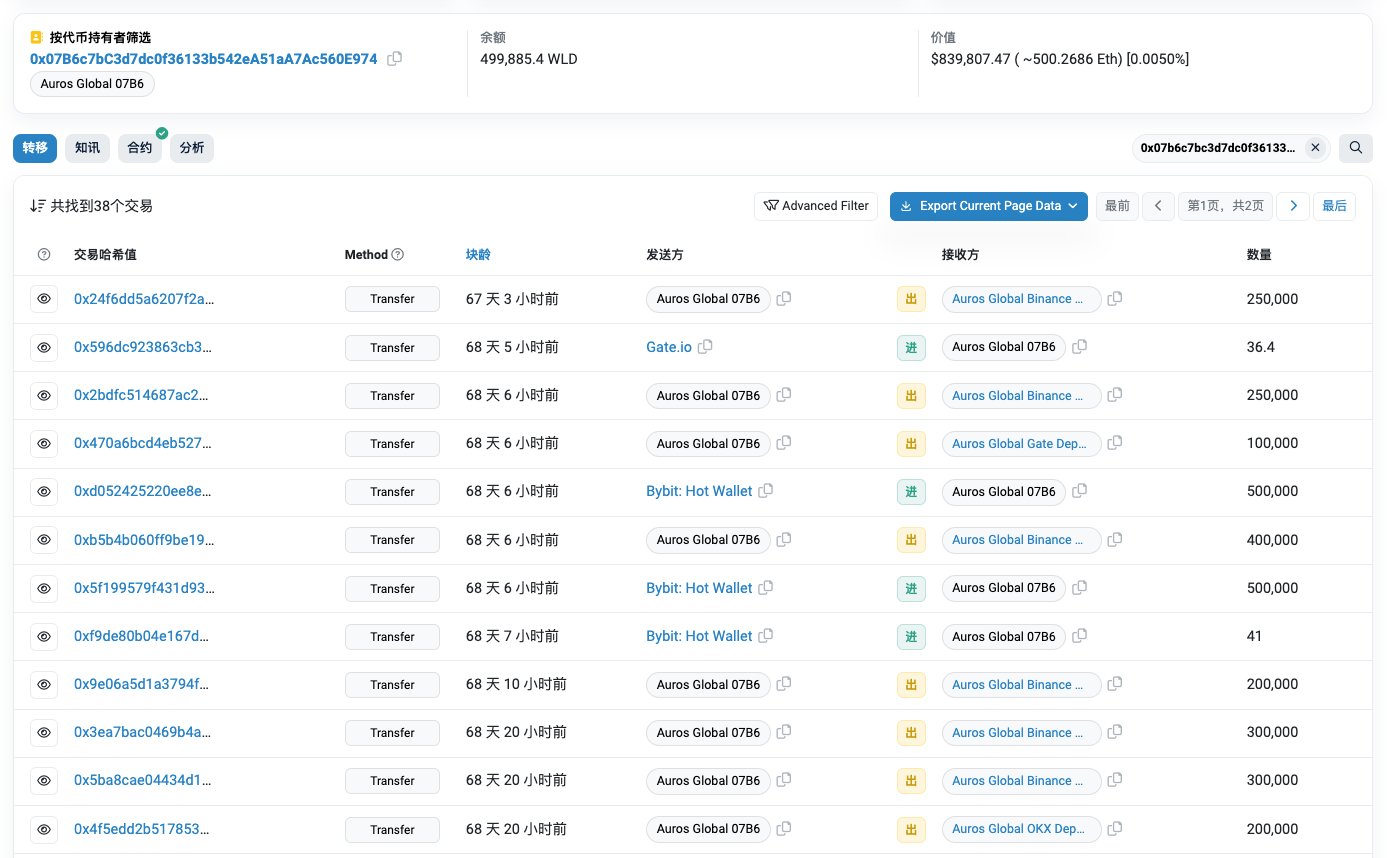Switch to the 知讯 tab
Image resolution: width=1387 pixels, height=858 pixels.
click(87, 148)
